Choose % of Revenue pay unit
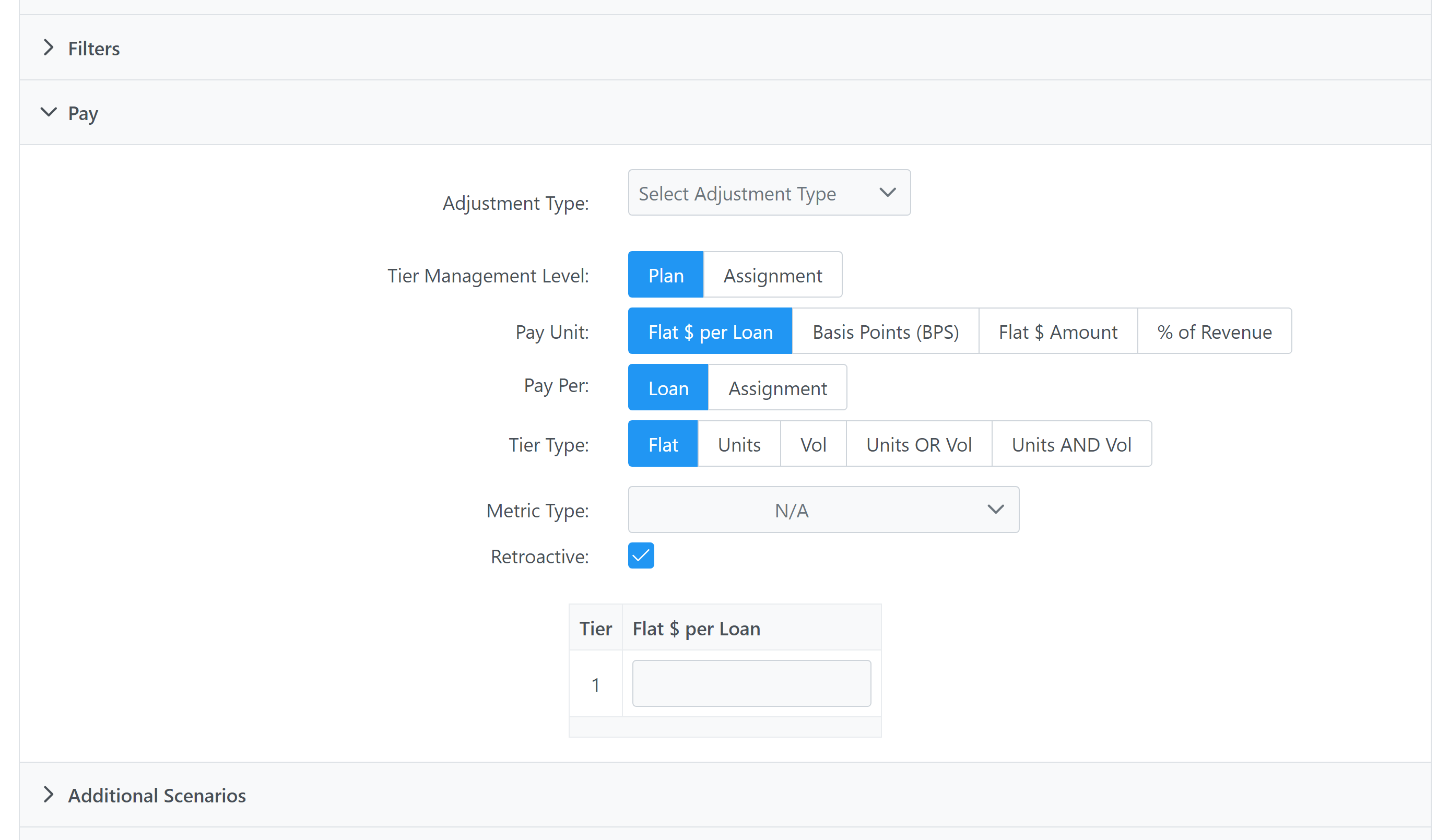The height and width of the screenshot is (840, 1449). click(1214, 331)
